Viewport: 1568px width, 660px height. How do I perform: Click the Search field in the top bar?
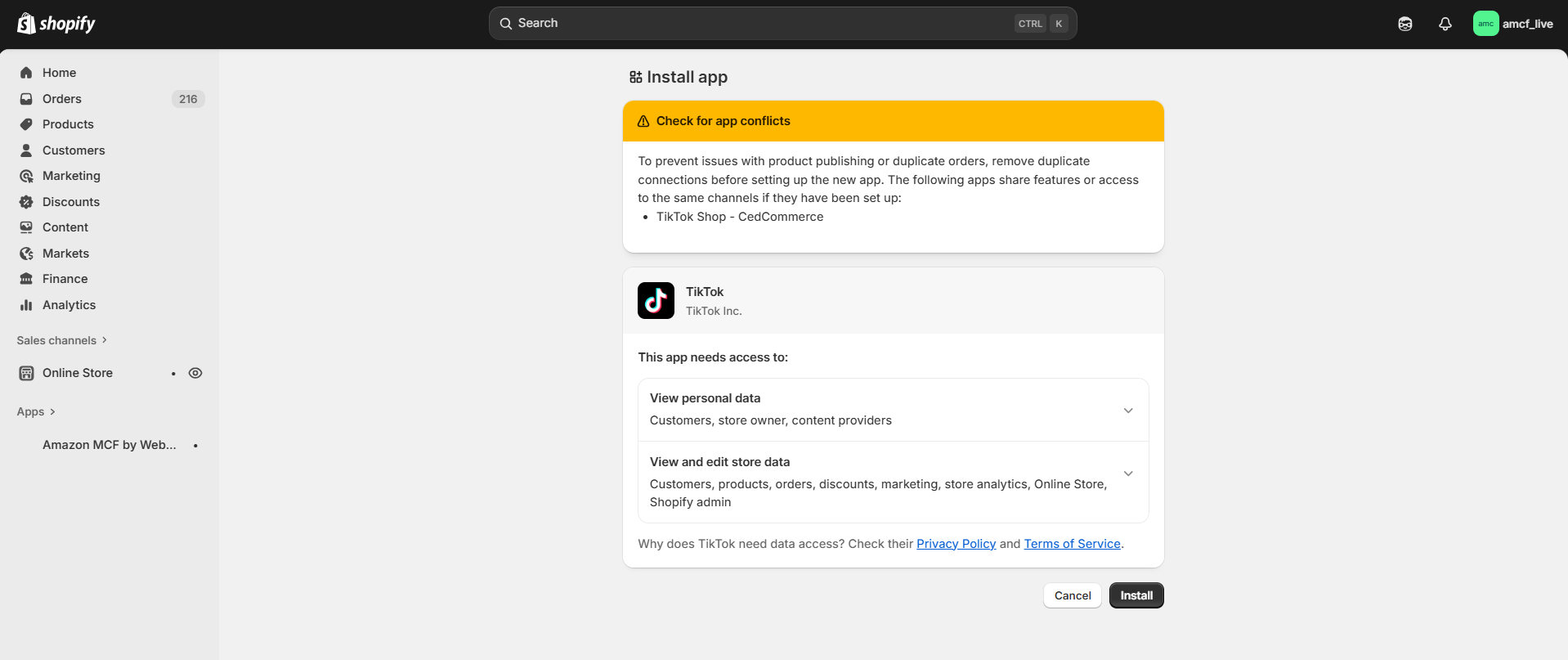pyautogui.click(x=760, y=24)
